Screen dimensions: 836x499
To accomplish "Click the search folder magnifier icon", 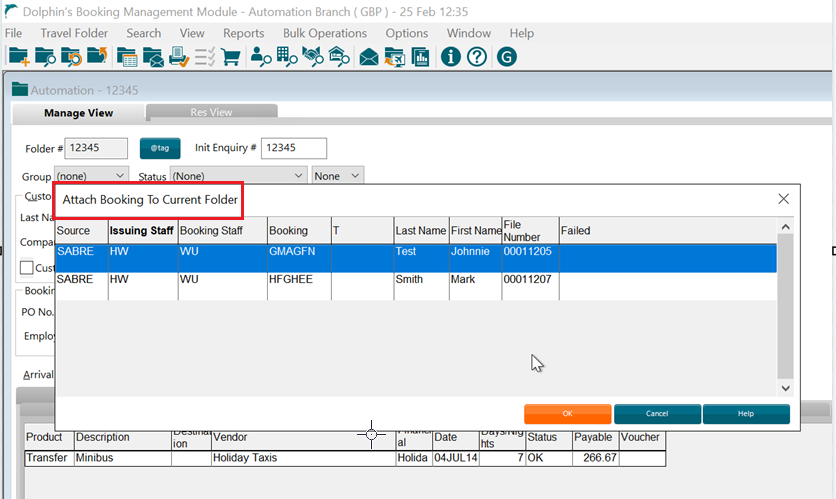I will [45, 57].
